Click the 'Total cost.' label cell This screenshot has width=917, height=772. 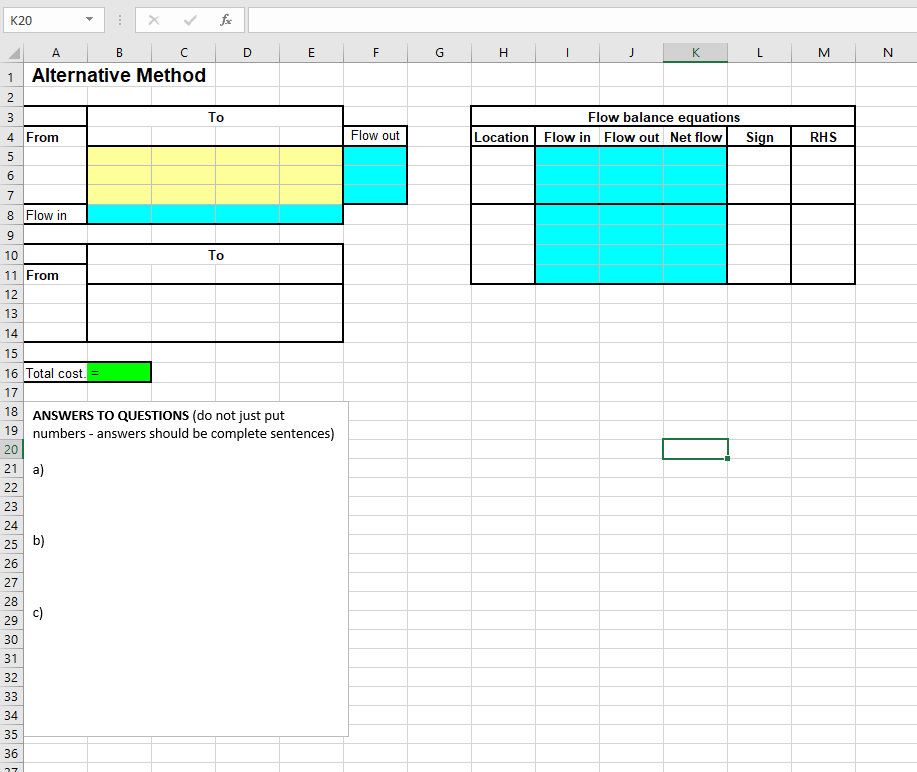[56, 373]
